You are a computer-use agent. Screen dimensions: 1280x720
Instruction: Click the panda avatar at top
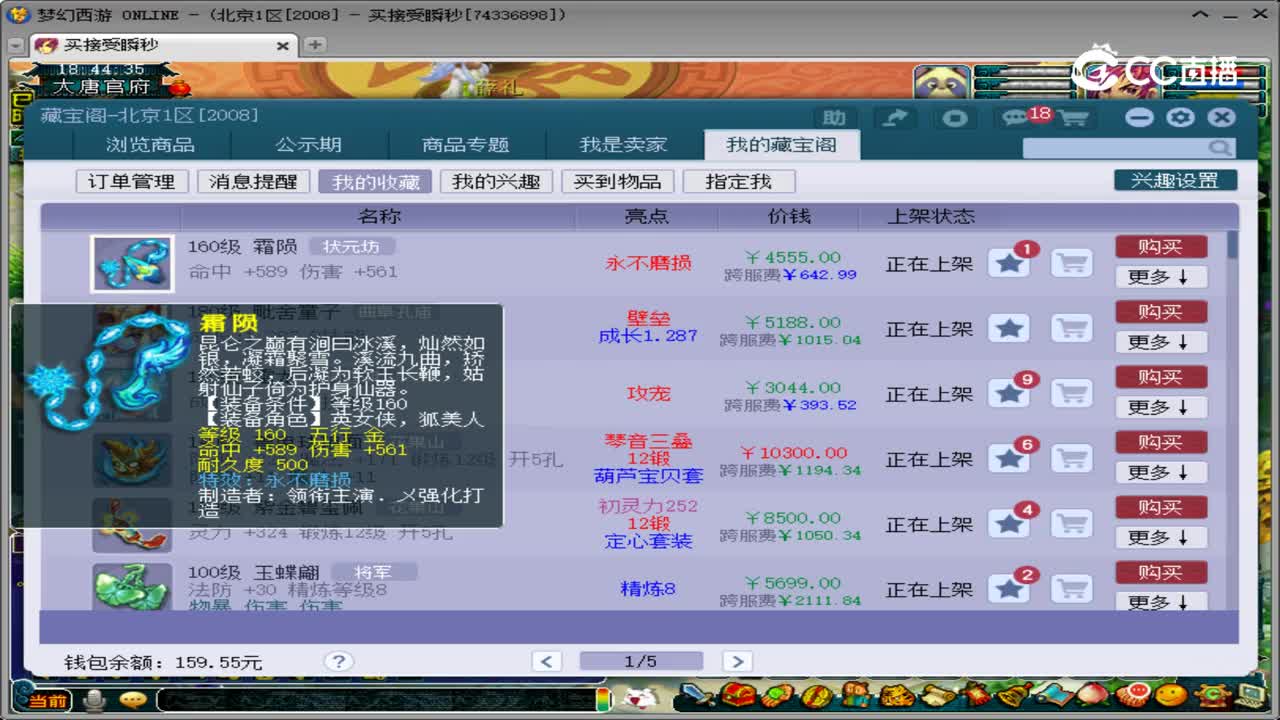[x=942, y=83]
